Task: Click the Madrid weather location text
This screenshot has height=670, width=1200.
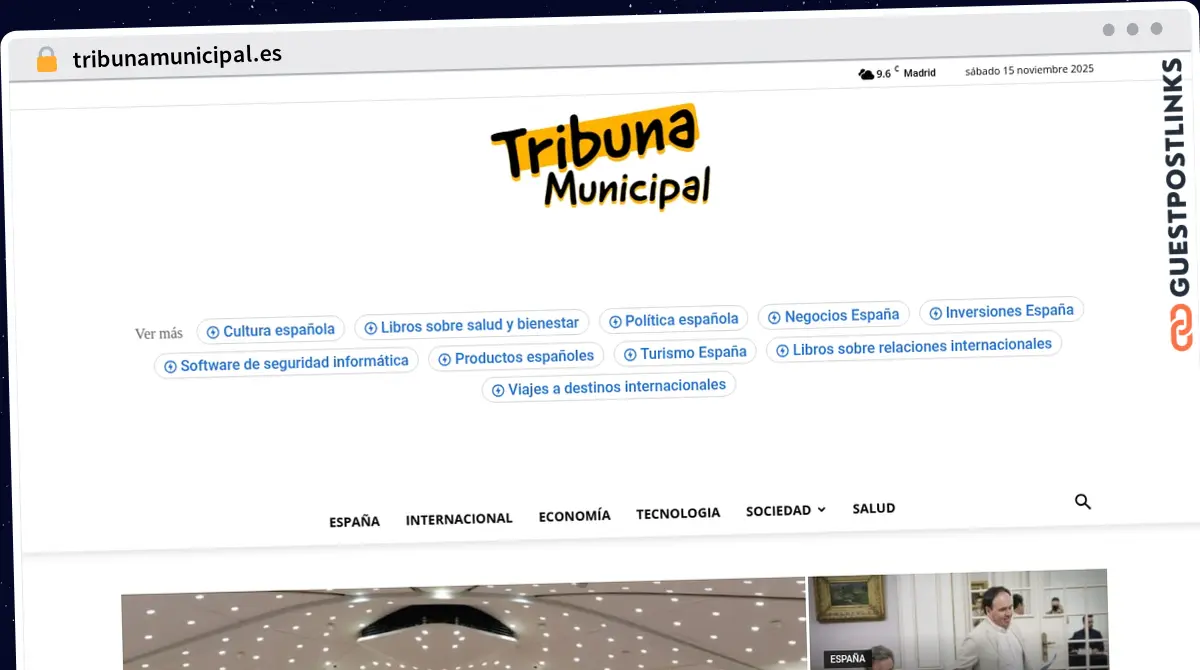Action: (920, 73)
